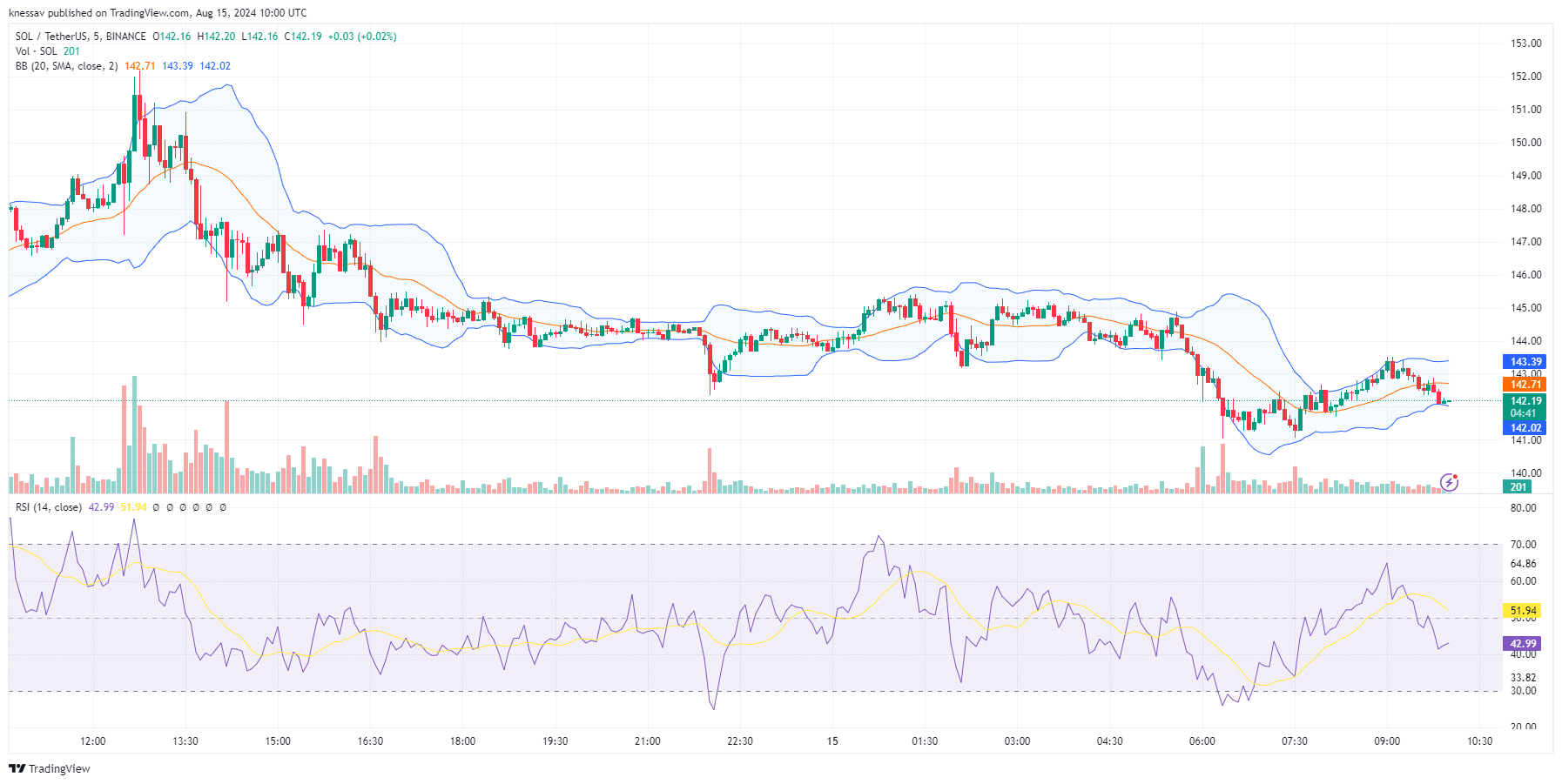Click the 18:00 time axis label

point(462,741)
